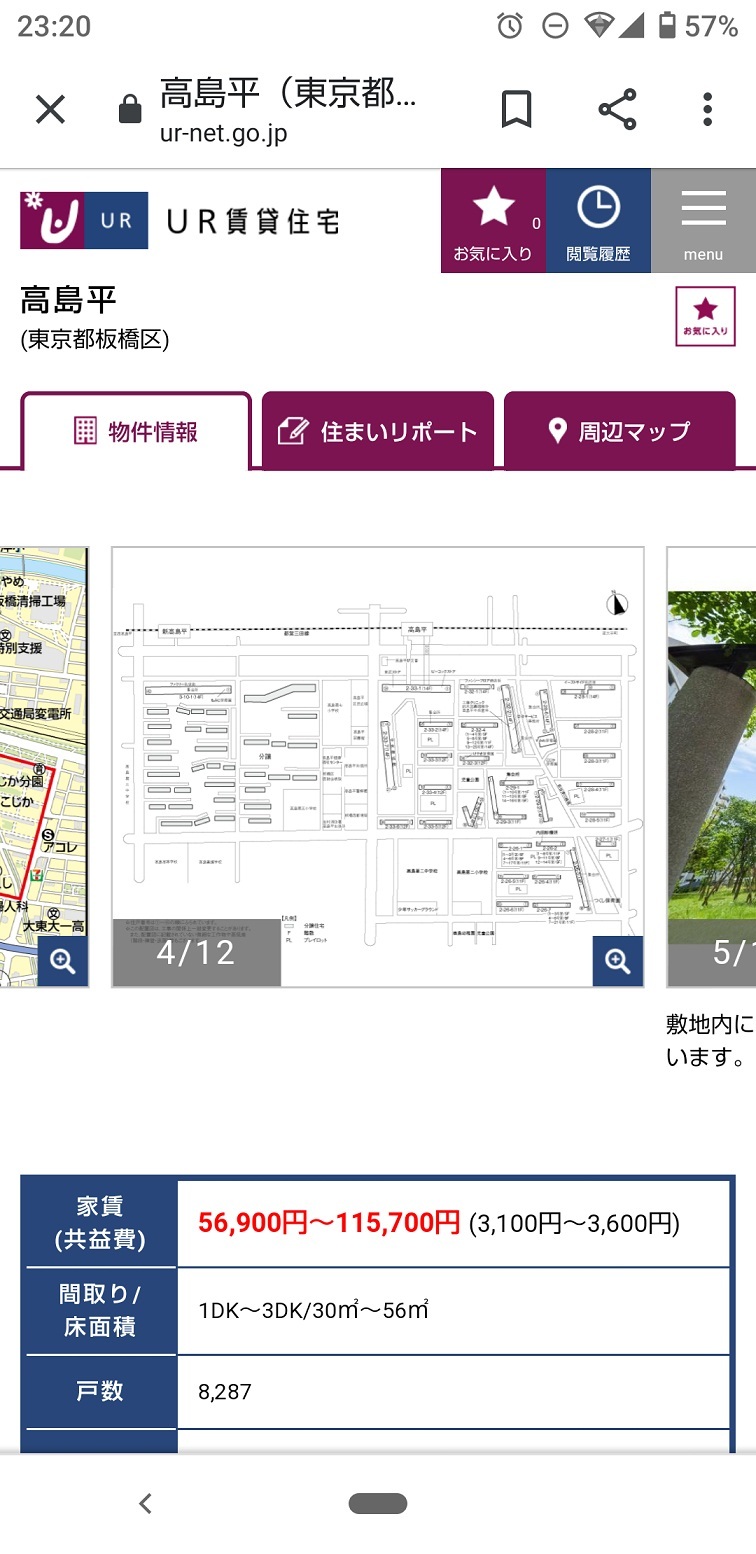Expand the hamburger menu
This screenshot has width=756, height=1554.
coord(703,220)
